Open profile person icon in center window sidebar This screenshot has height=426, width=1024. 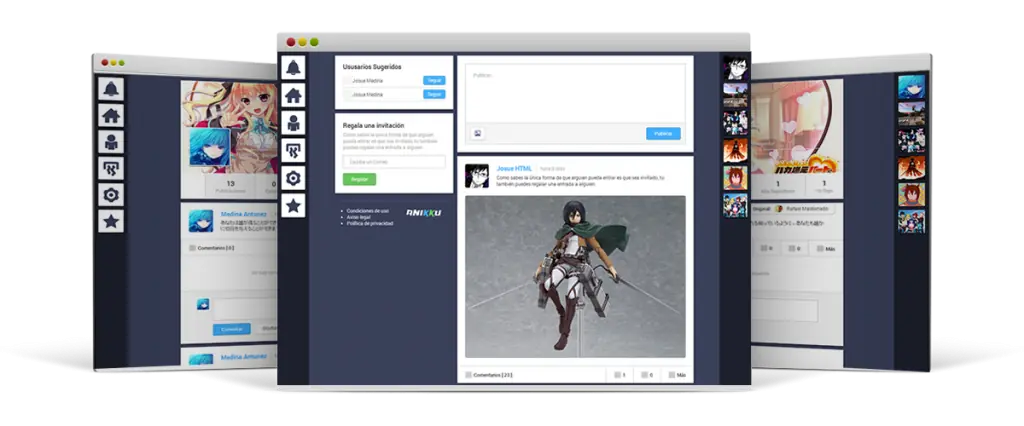(x=293, y=123)
